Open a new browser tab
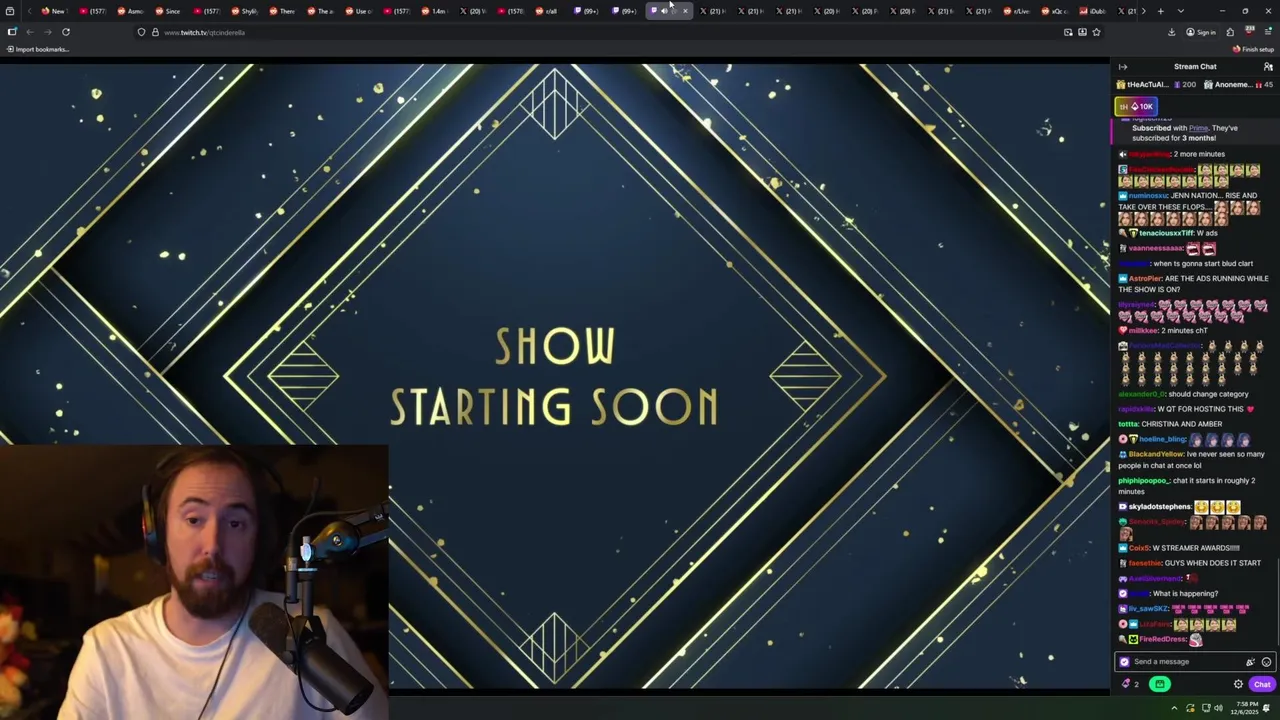 pyautogui.click(x=1160, y=11)
